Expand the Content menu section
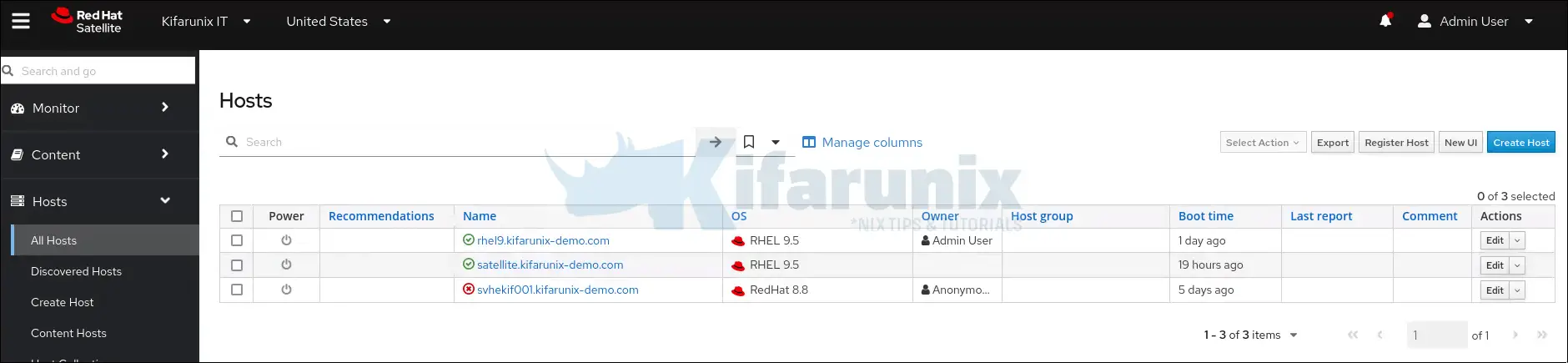Image resolution: width=1568 pixels, height=363 pixels. coord(165,154)
